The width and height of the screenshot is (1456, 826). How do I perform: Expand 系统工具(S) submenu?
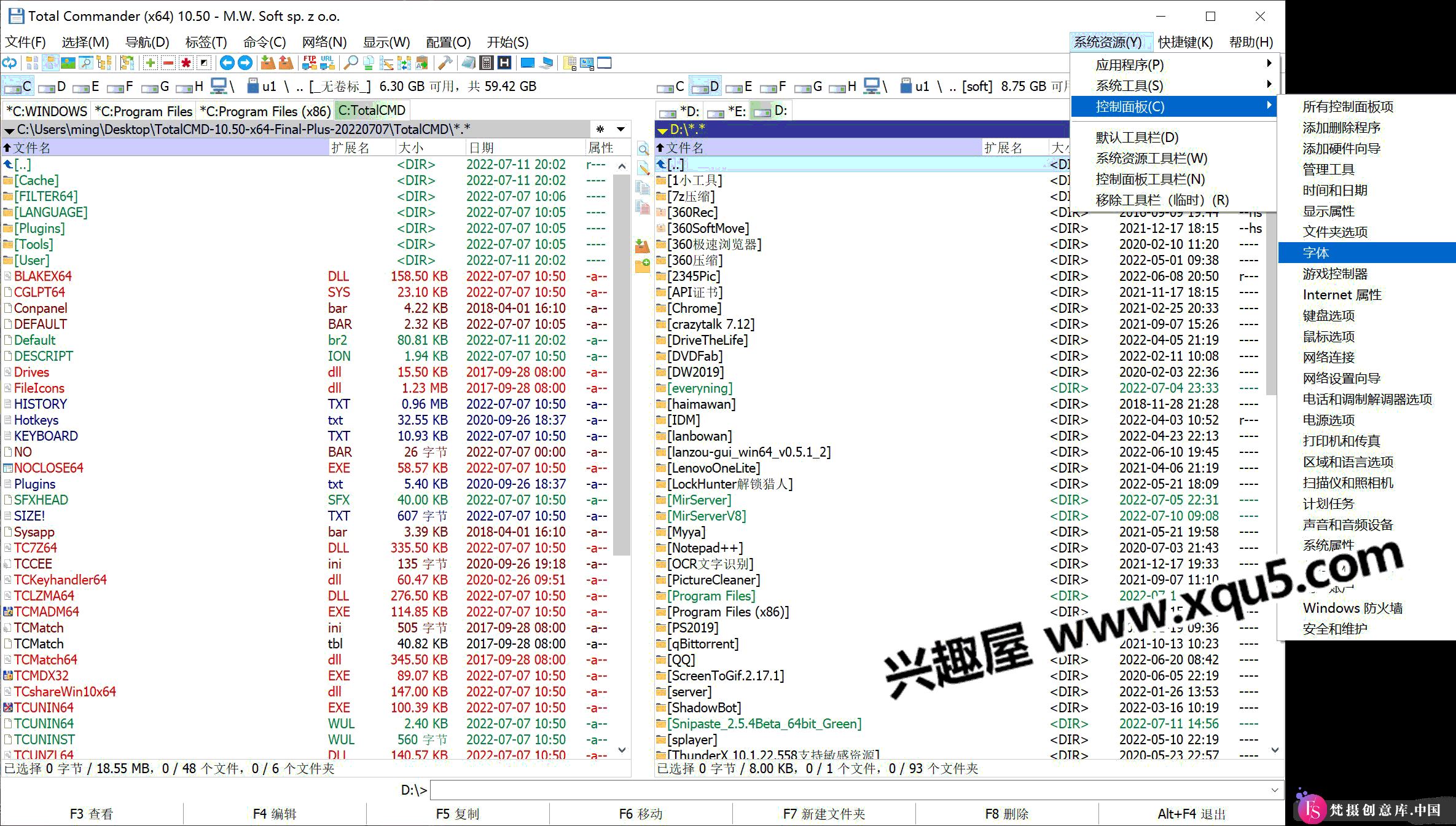click(x=1175, y=85)
